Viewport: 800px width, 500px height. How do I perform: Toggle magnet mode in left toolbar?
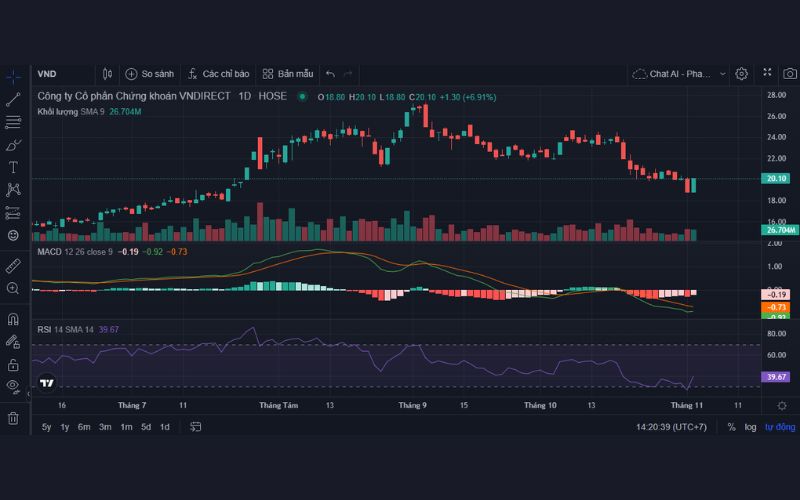coord(13,320)
